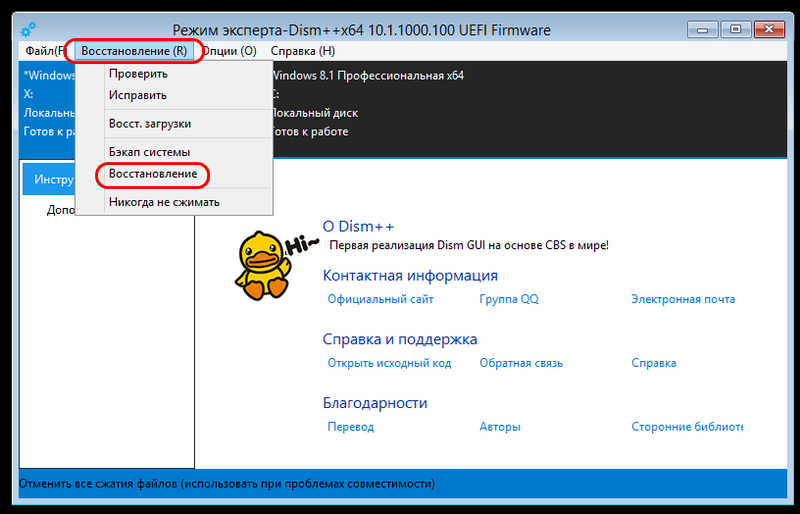
Task: Open the Файл menu
Action: tap(45, 51)
